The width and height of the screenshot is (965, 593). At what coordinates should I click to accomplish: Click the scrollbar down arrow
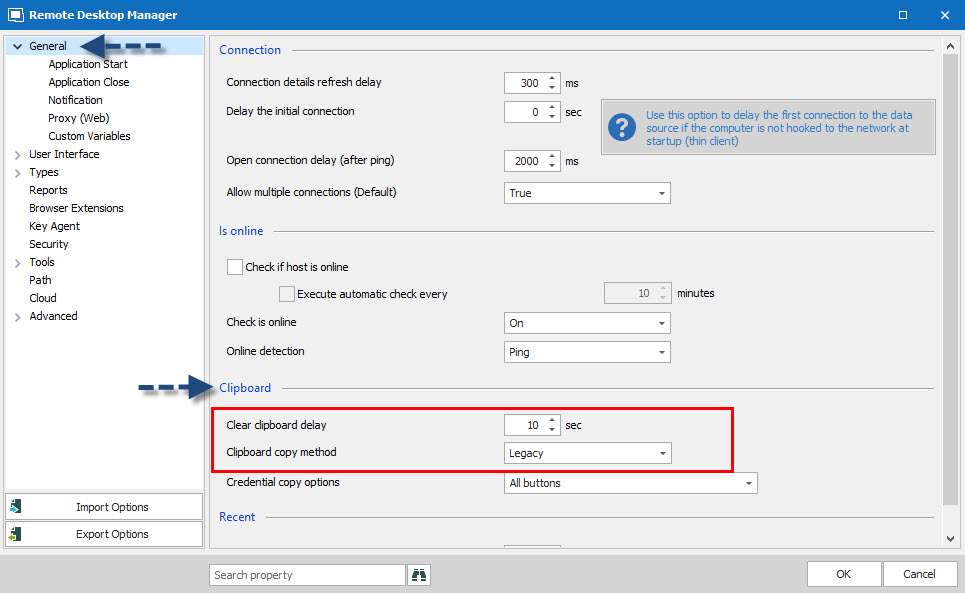click(x=950, y=539)
